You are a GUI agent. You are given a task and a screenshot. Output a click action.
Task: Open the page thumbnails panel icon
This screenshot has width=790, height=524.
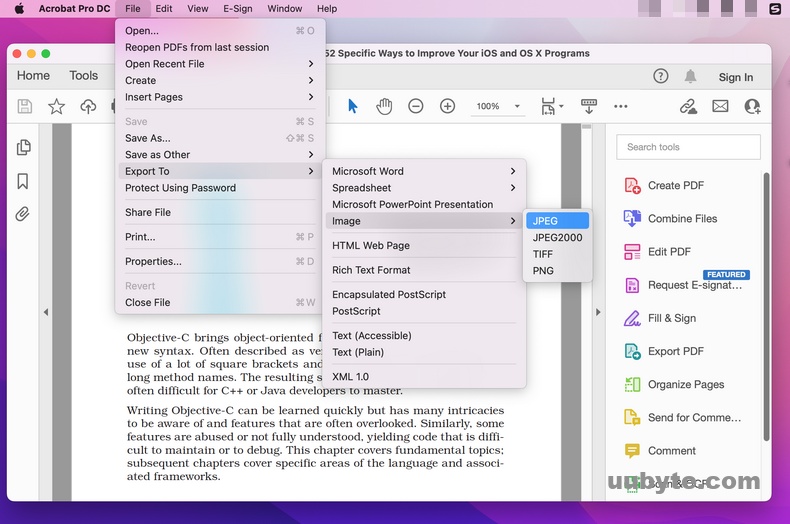23,147
